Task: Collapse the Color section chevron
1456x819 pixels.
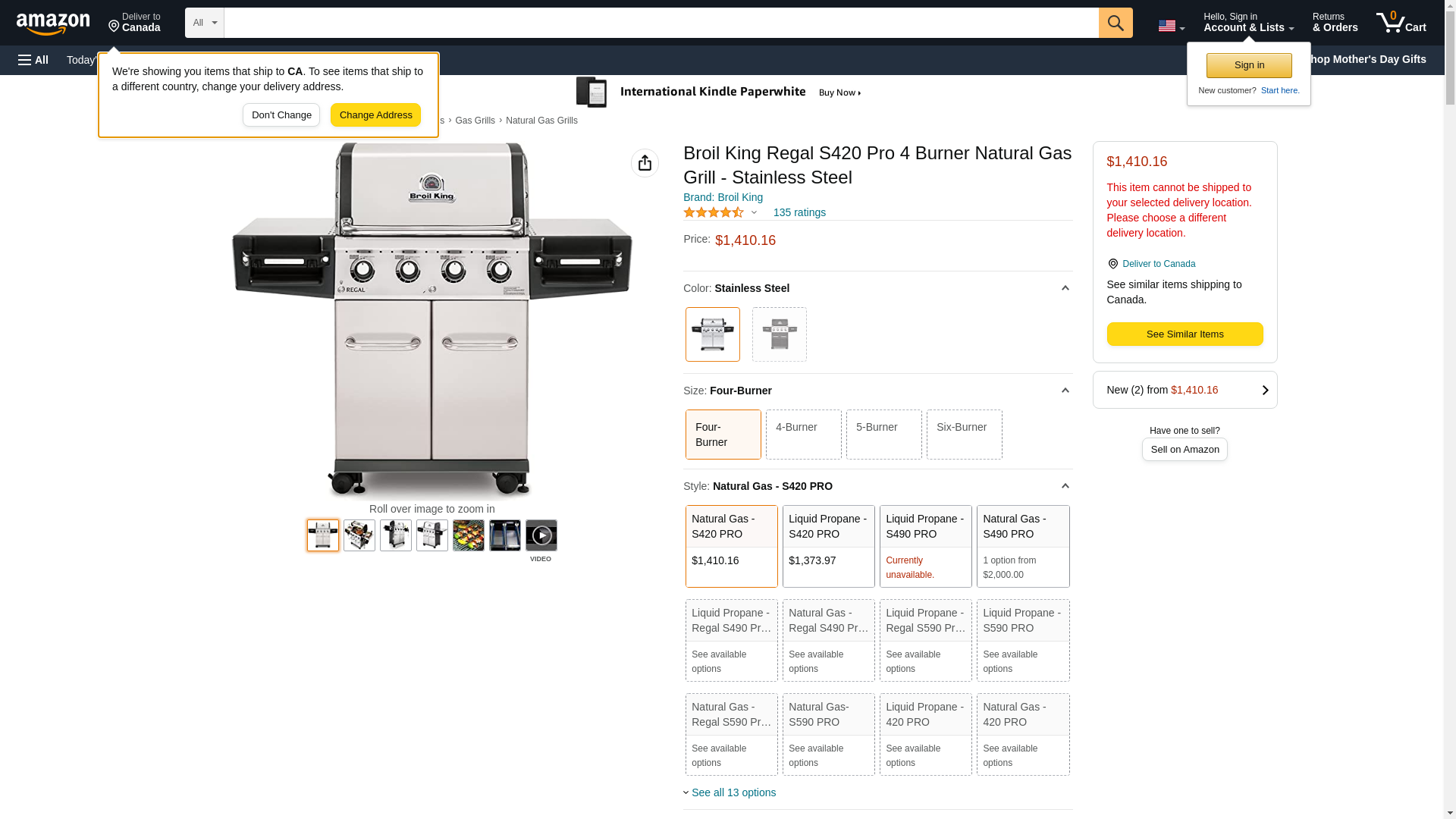Action: (x=1065, y=288)
